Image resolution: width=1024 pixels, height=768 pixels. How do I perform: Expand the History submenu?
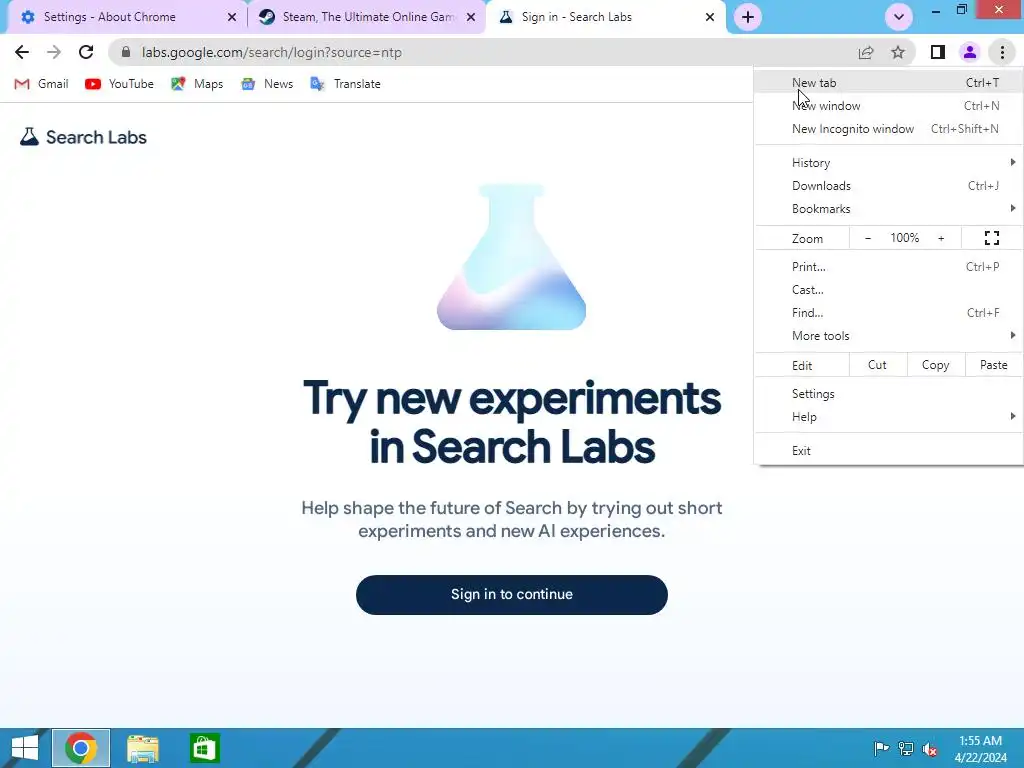click(x=888, y=163)
